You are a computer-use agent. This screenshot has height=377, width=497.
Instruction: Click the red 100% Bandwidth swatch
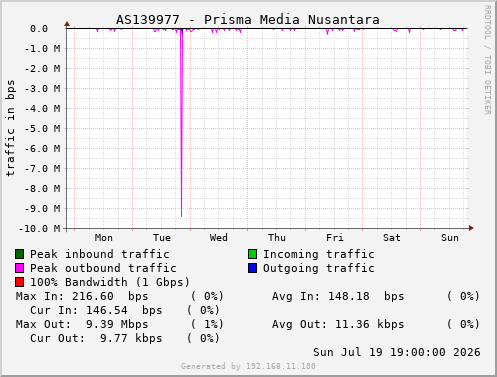(x=19, y=282)
